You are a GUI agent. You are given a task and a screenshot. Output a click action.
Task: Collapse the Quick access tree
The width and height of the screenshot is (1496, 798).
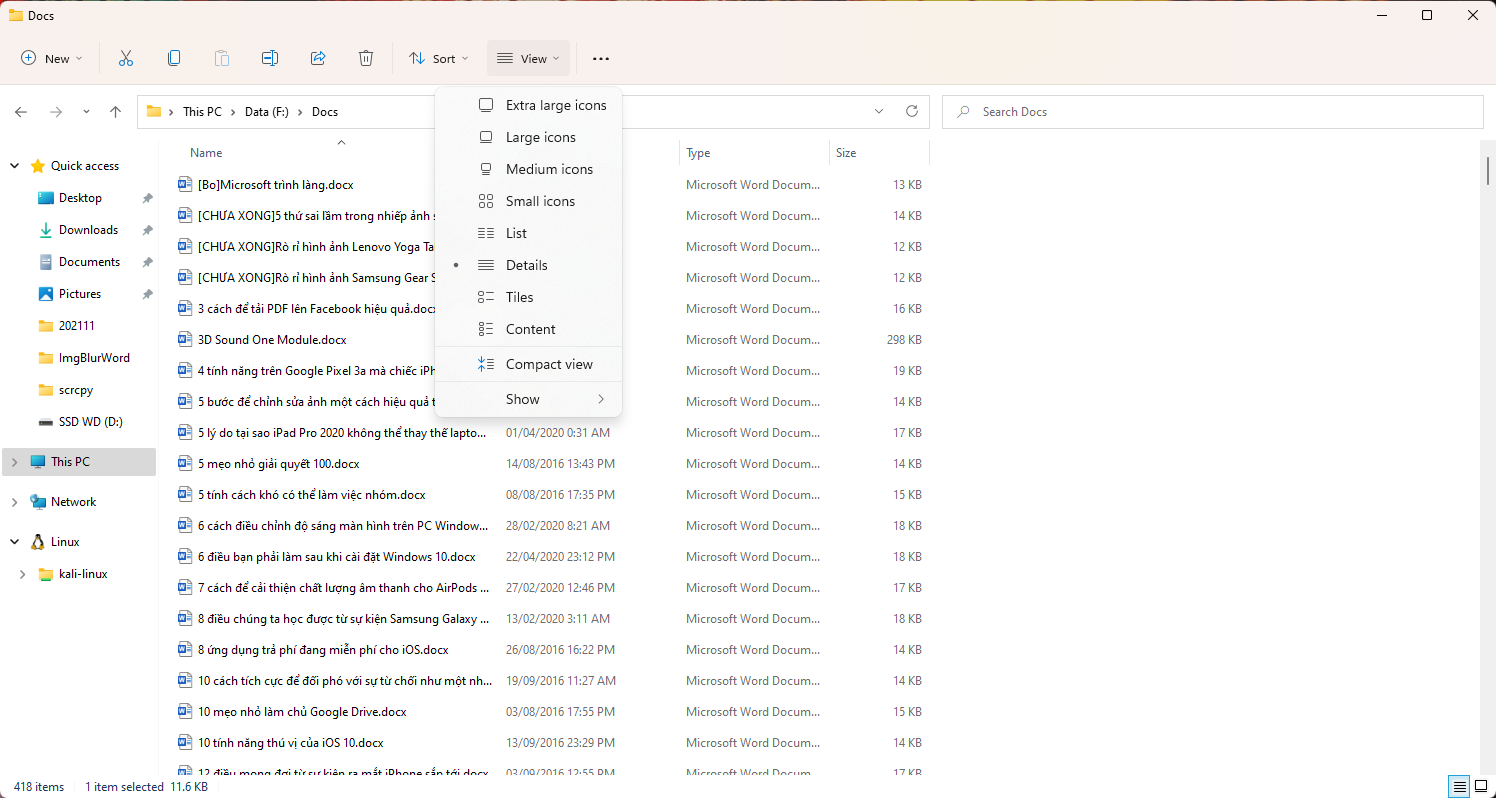(x=15, y=166)
